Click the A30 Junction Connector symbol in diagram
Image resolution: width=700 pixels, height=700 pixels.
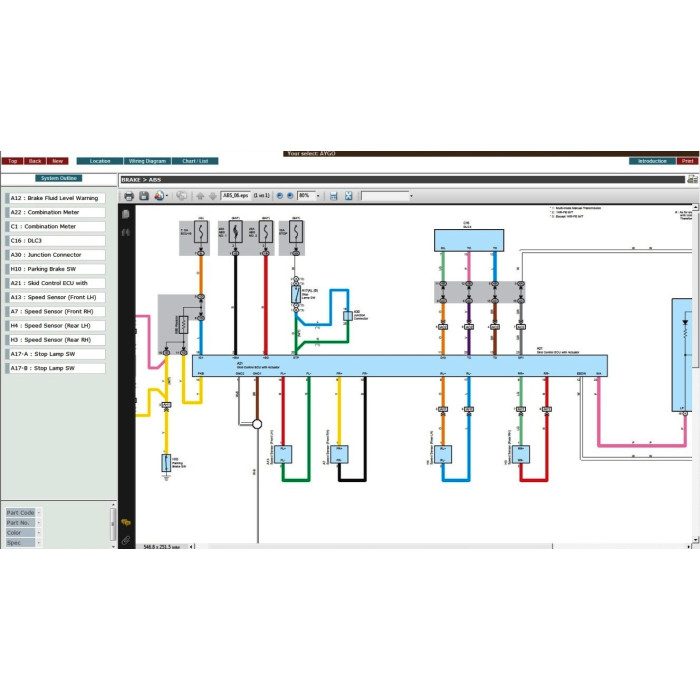(x=348, y=316)
